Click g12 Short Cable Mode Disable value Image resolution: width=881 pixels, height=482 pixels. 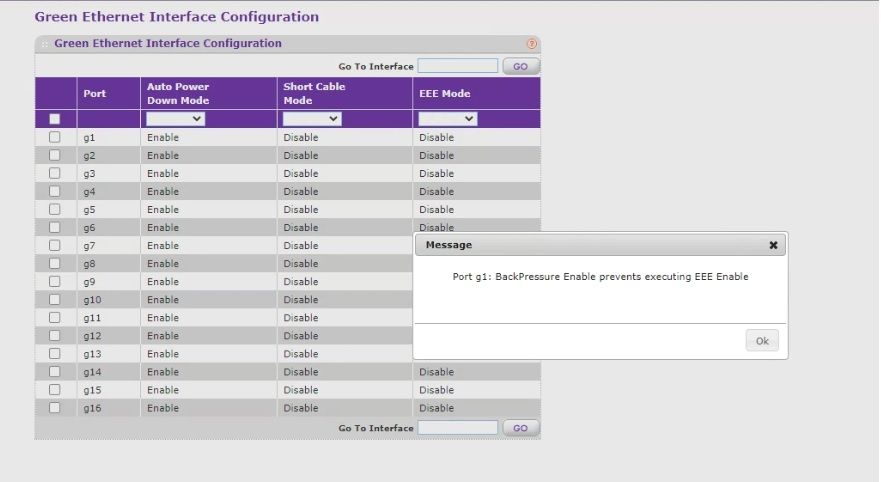(x=301, y=335)
